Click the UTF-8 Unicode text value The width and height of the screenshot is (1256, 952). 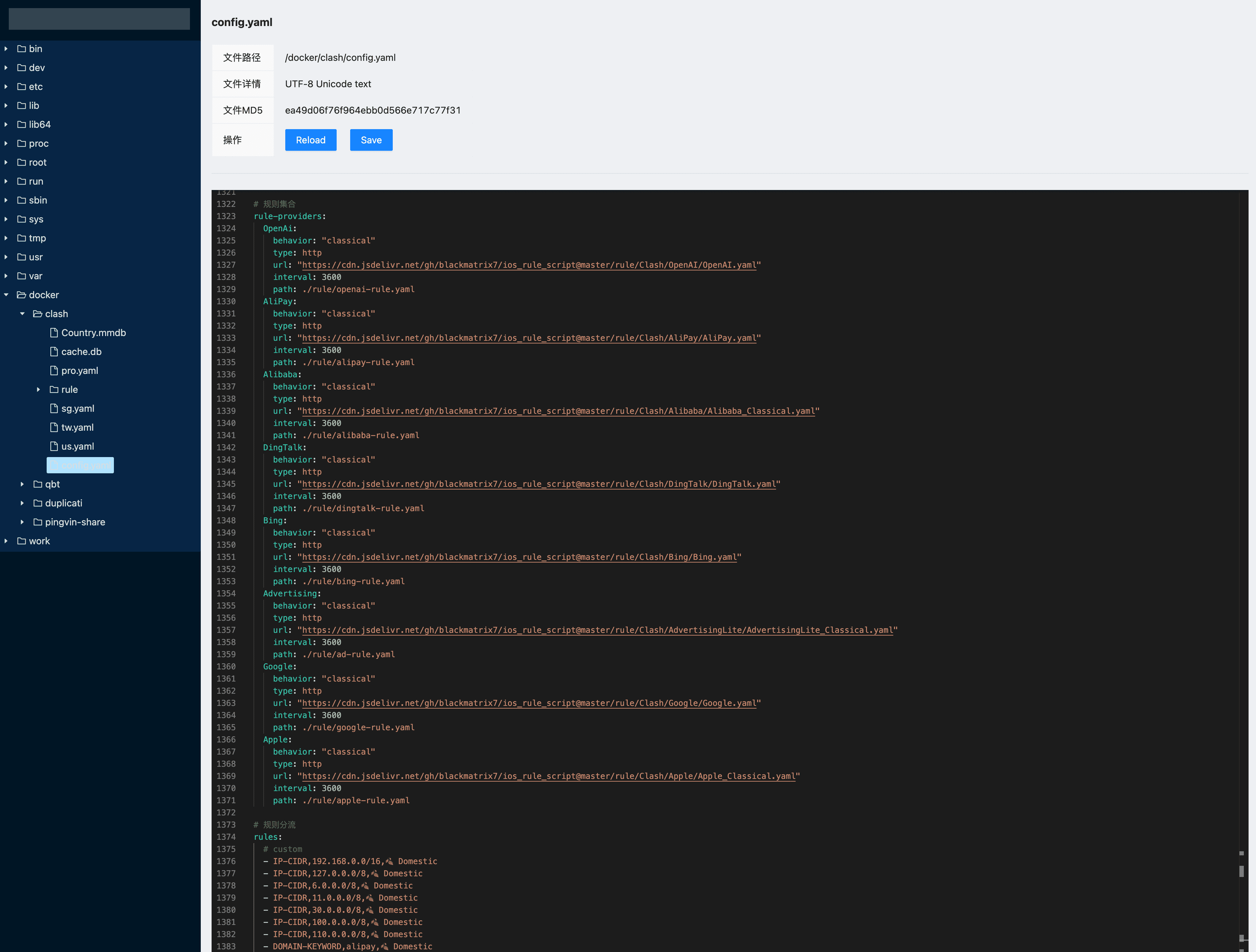328,84
